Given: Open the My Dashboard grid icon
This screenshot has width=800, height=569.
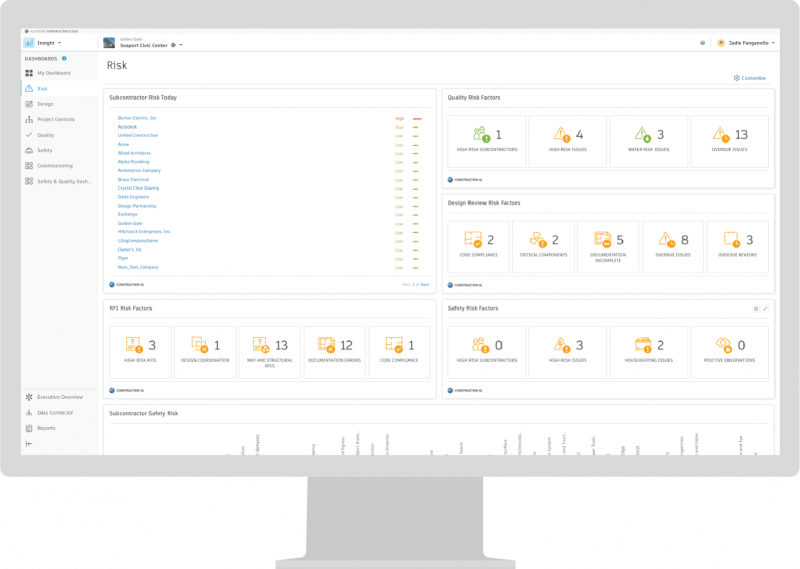Looking at the screenshot, I should pyautogui.click(x=29, y=73).
